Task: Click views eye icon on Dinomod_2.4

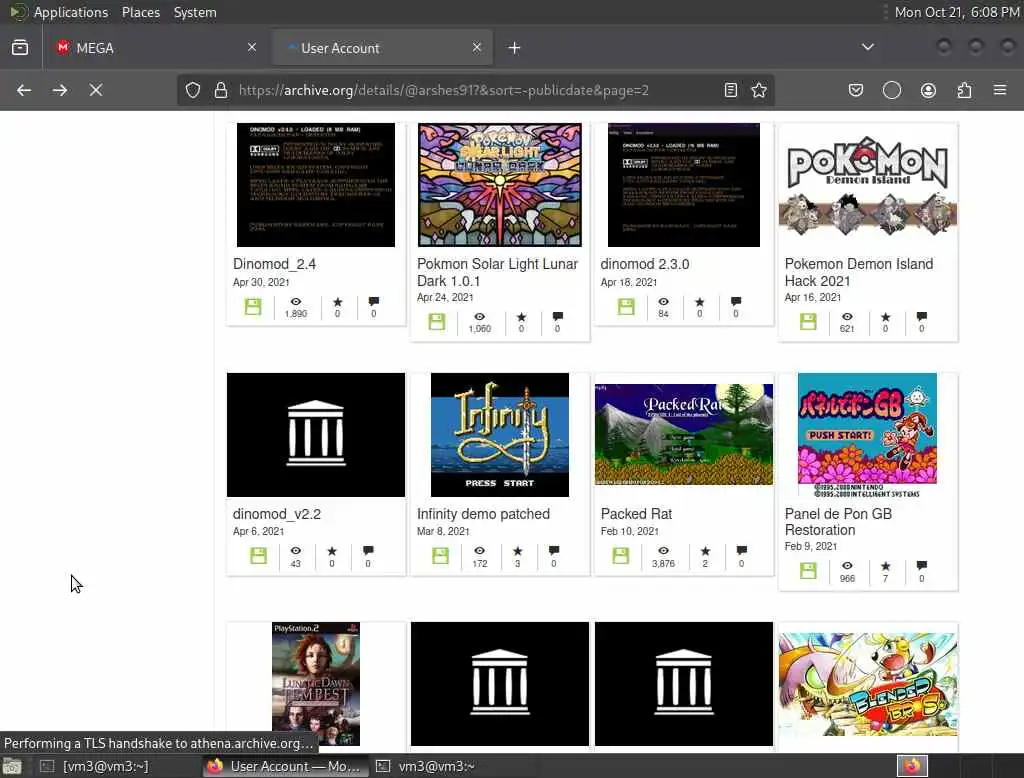Action: pos(296,301)
